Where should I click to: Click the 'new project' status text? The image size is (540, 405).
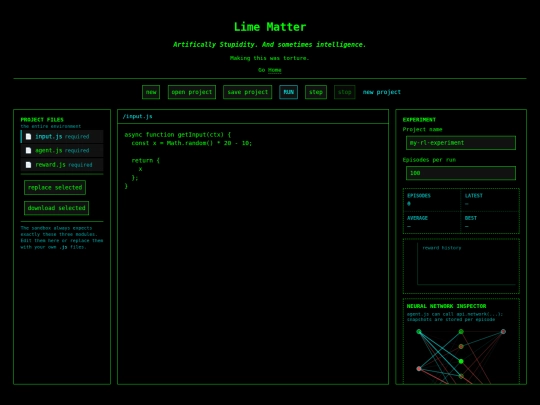click(382, 92)
